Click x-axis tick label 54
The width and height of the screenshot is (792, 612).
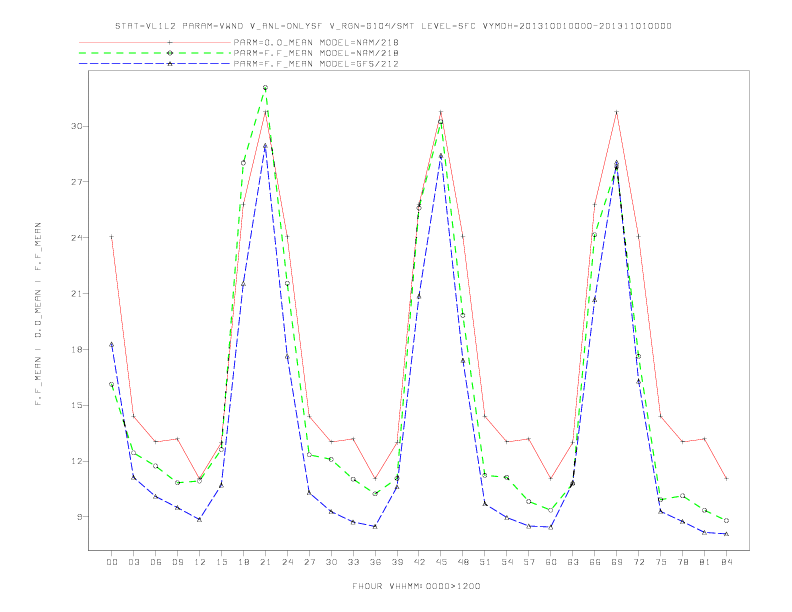pyautogui.click(x=507, y=562)
